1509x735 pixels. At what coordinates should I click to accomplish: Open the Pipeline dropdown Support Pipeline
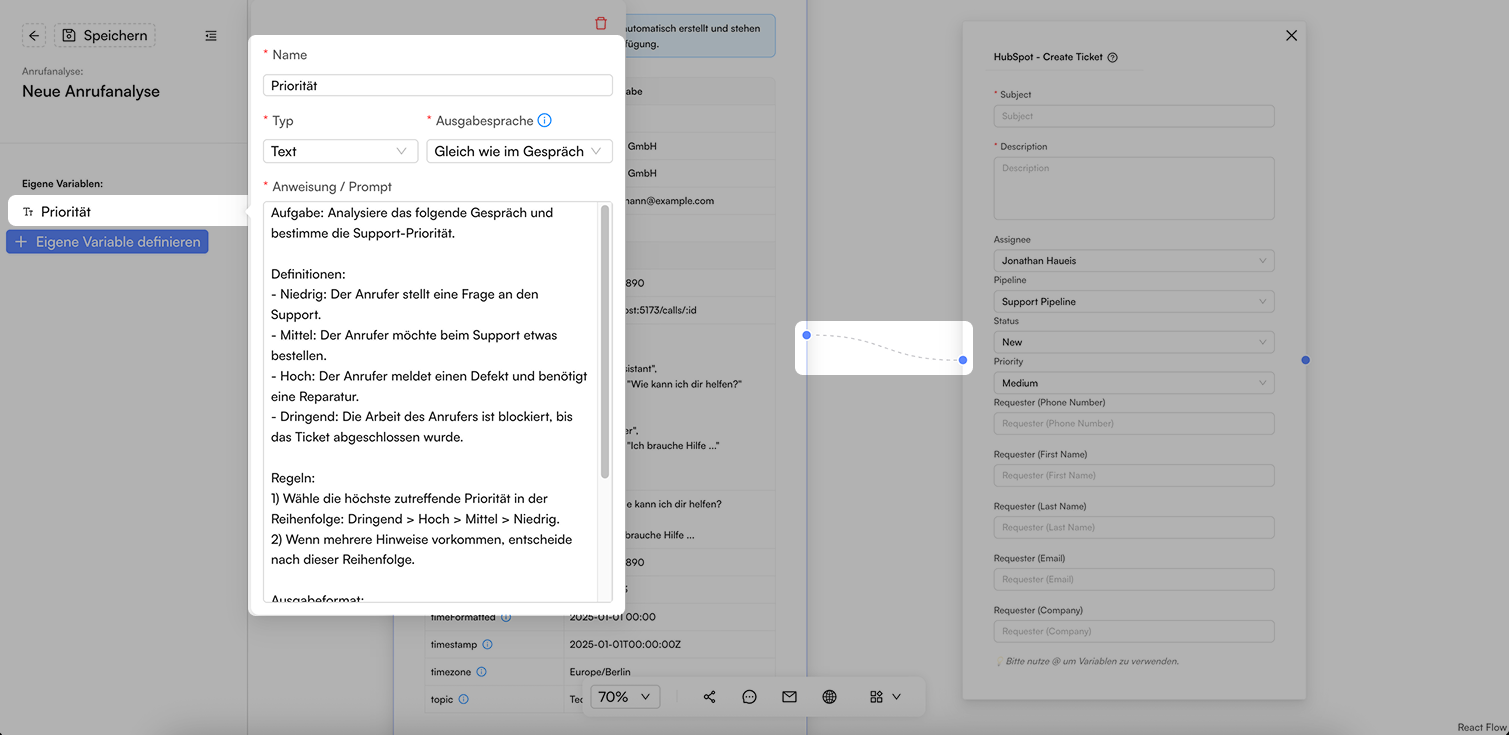coord(1134,301)
